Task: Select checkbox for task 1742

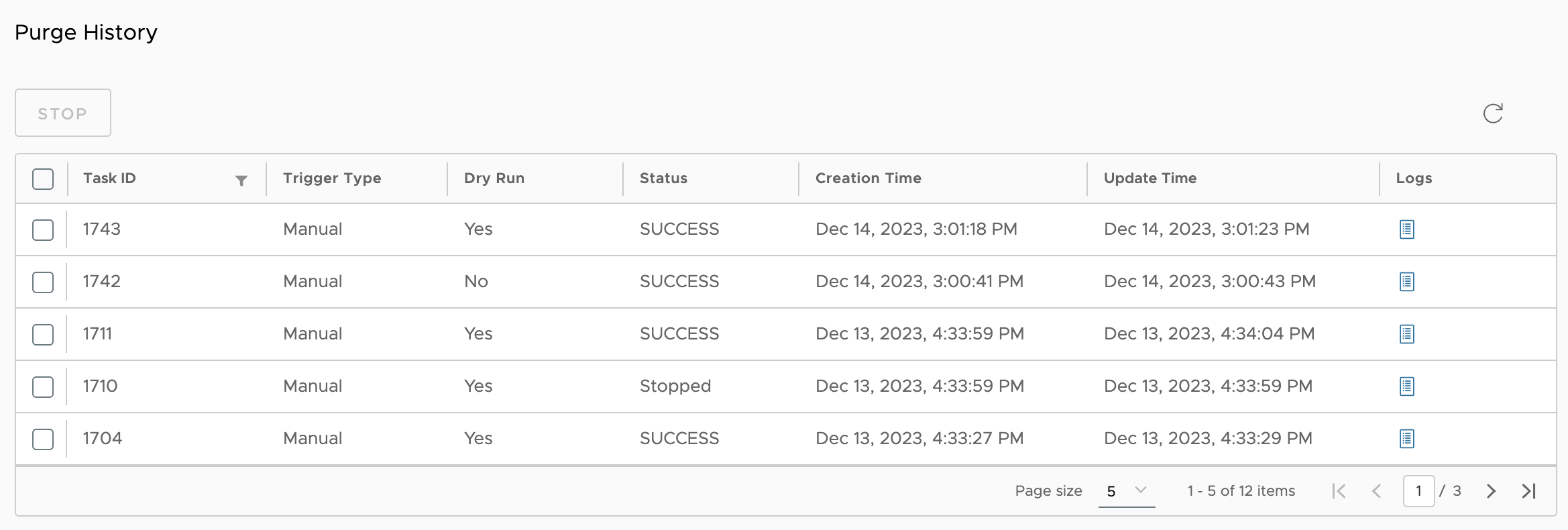Action: [x=43, y=282]
